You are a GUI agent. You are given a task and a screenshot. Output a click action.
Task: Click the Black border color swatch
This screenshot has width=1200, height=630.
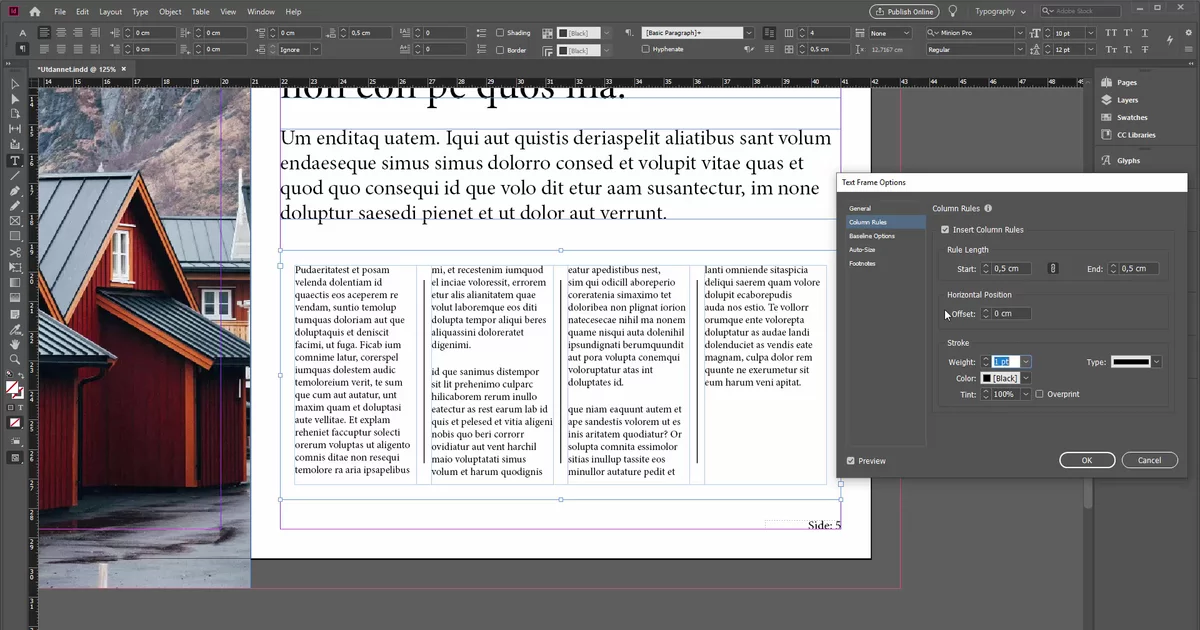coord(577,49)
